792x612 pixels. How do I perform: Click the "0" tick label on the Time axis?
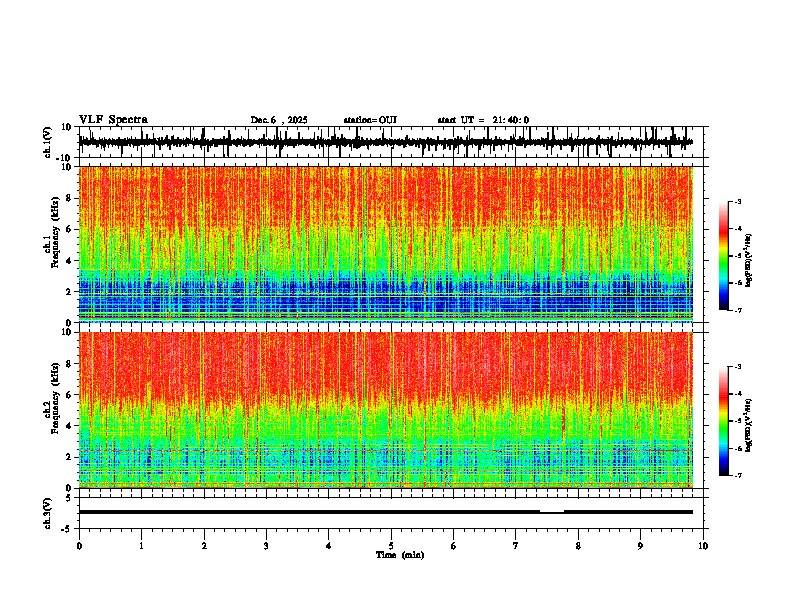click(79, 546)
